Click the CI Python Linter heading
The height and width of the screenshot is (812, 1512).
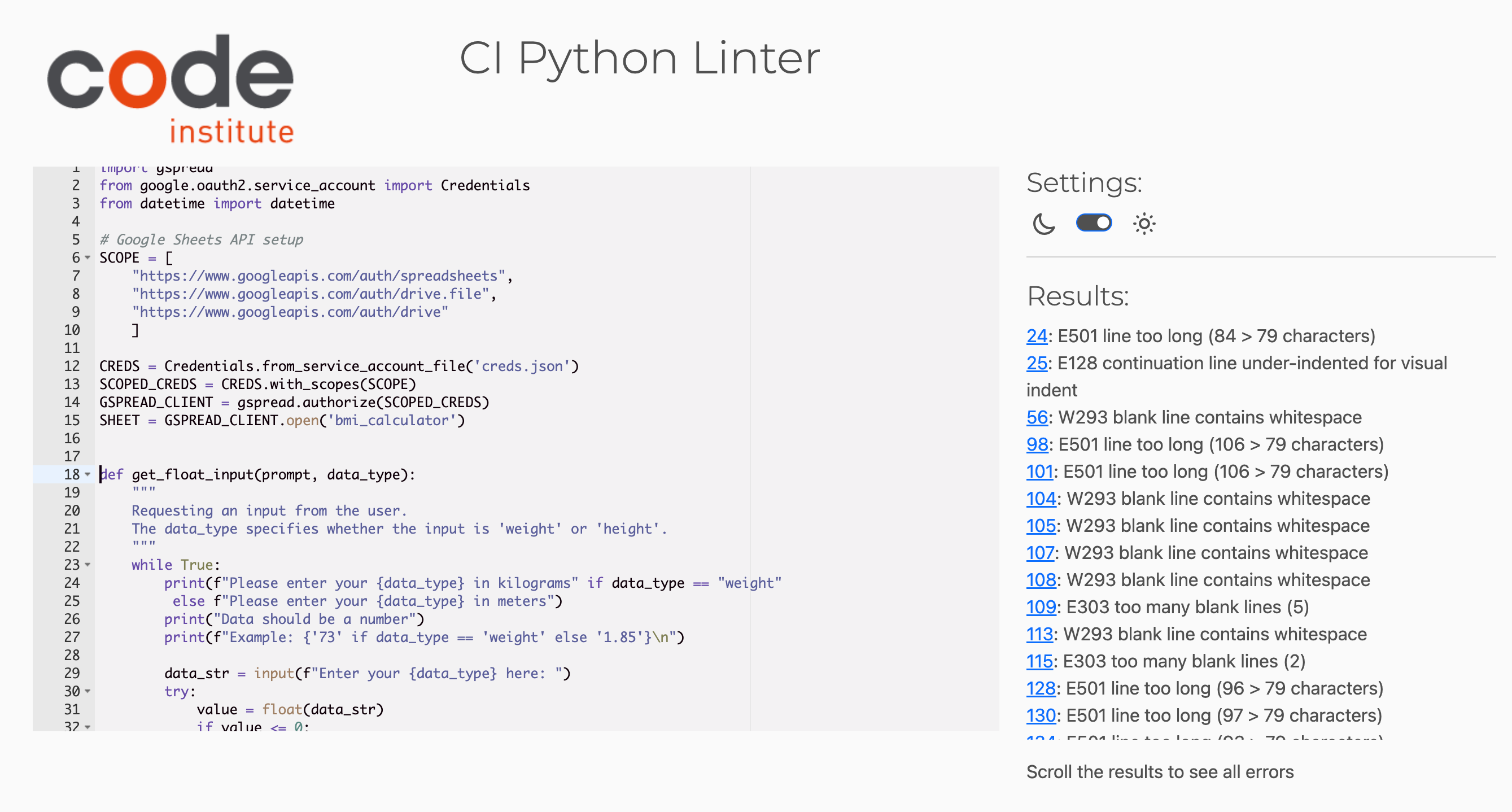(x=639, y=58)
